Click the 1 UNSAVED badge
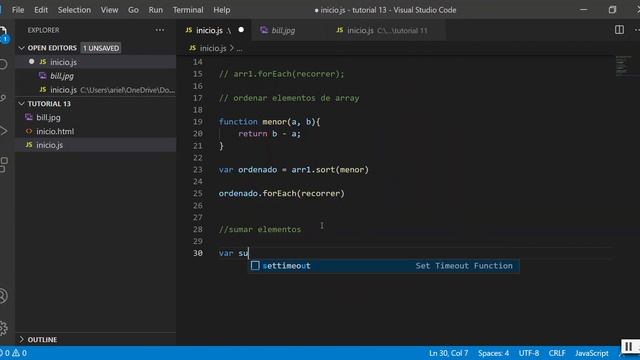 (x=101, y=48)
